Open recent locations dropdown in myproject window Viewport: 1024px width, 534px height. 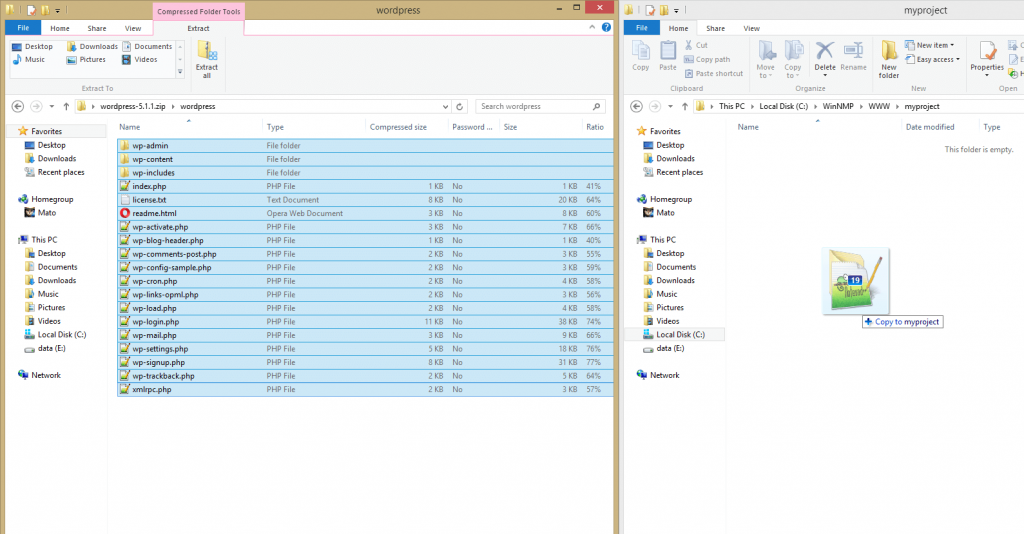pos(670,106)
